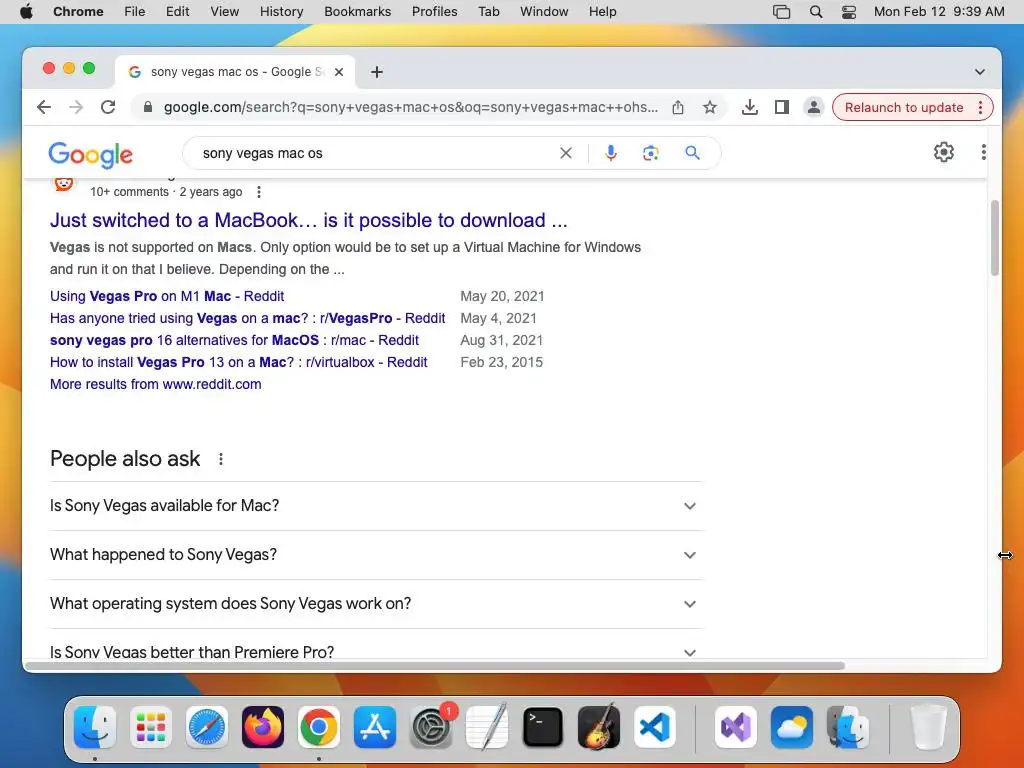Open Trash in the Dock

coord(928,727)
